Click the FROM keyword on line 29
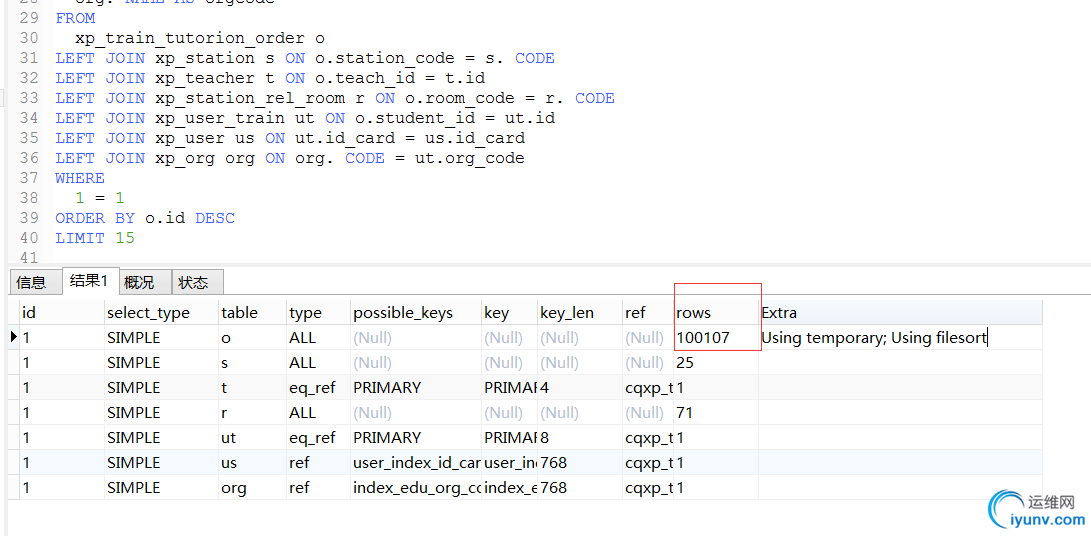The image size is (1091, 536). (x=75, y=17)
